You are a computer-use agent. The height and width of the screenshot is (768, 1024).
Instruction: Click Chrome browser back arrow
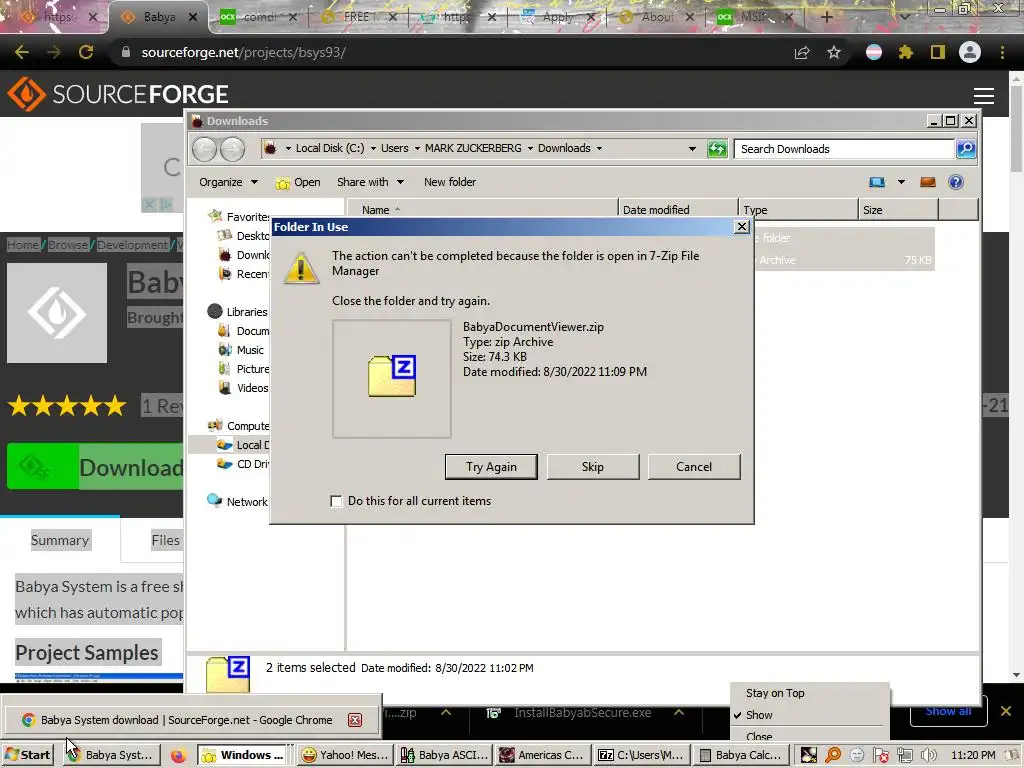(x=22, y=52)
